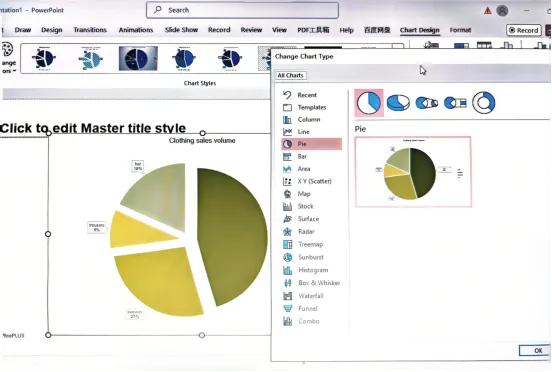Click the All Charts tab

click(x=290, y=75)
